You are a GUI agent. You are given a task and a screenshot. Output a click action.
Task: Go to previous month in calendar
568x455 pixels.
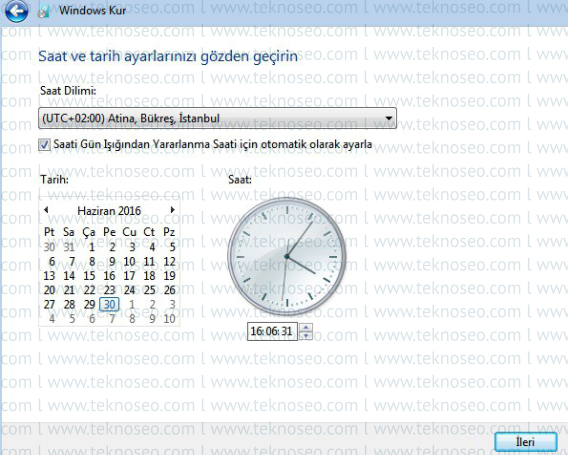click(x=46, y=210)
